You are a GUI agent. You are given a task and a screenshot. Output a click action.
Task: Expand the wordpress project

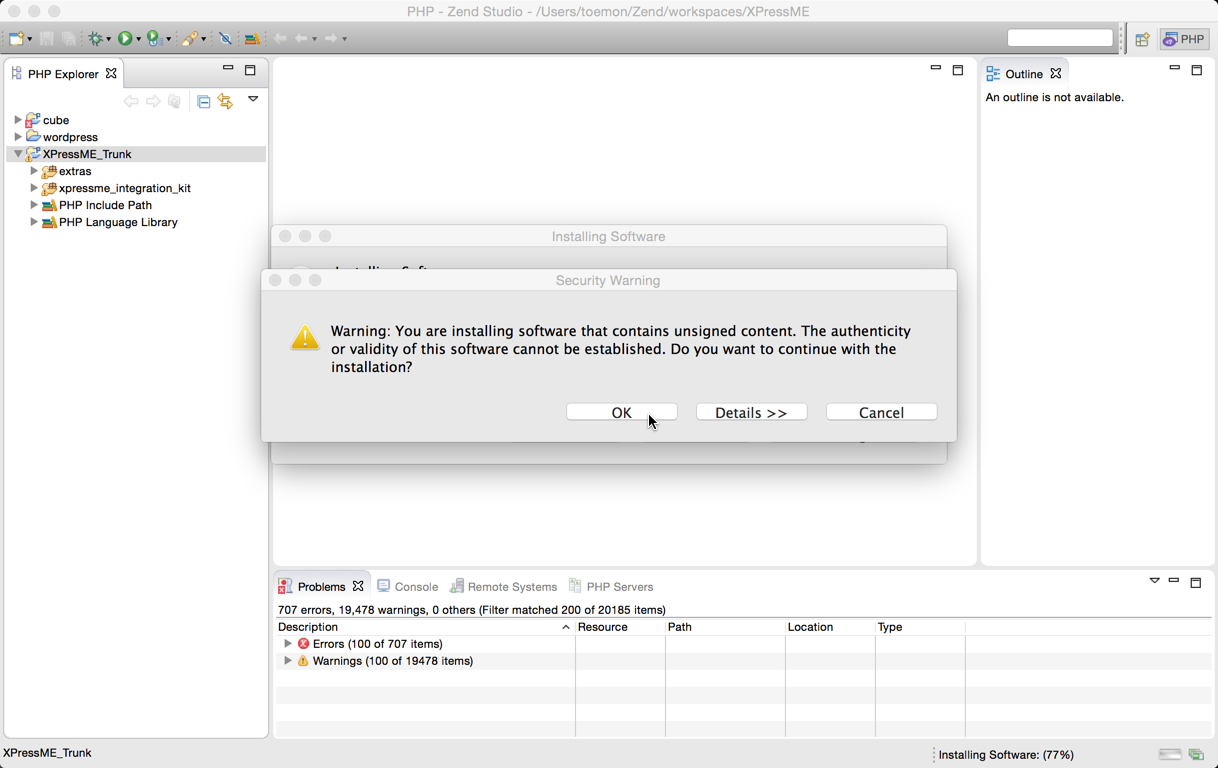click(x=17, y=137)
